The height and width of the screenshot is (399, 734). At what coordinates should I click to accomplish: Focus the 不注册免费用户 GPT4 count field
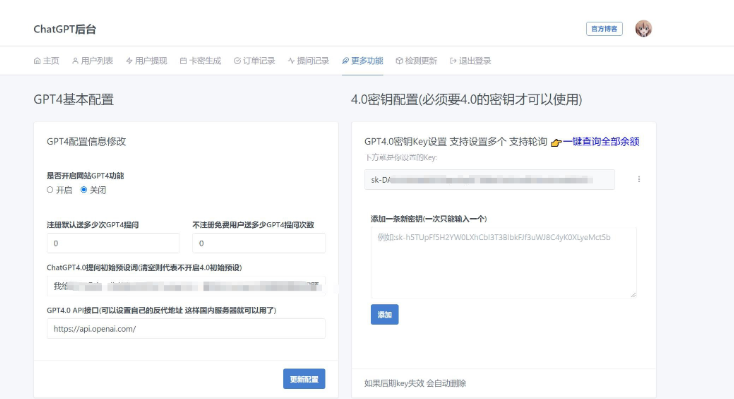(259, 244)
